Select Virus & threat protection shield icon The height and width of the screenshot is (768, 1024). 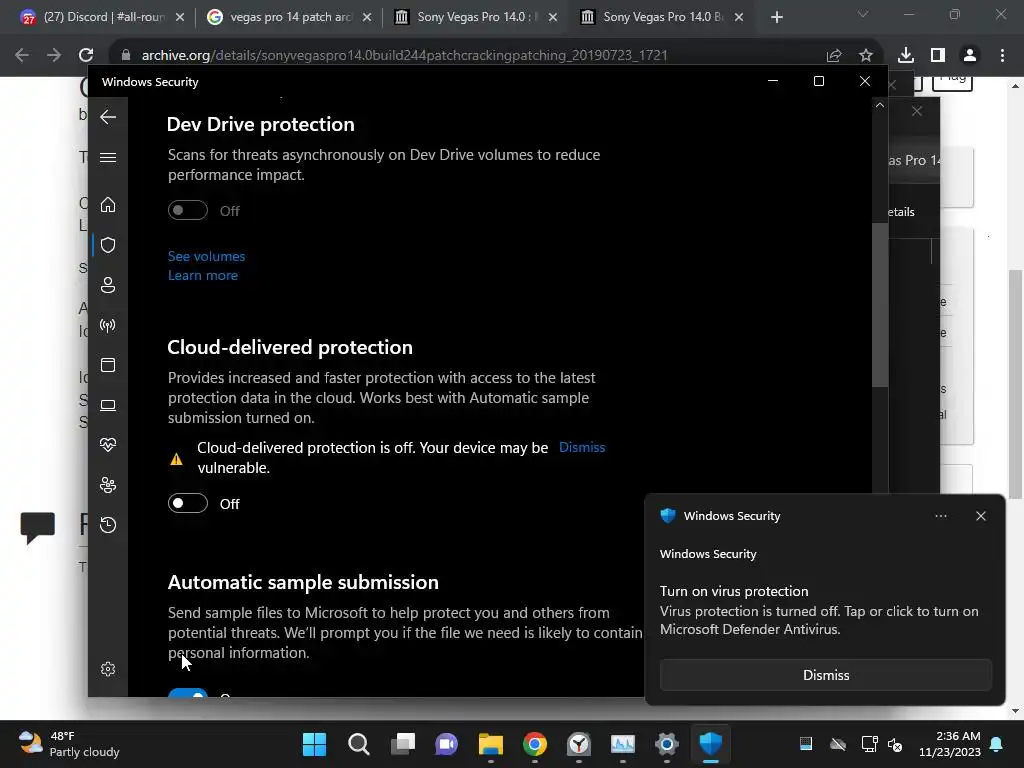click(108, 245)
